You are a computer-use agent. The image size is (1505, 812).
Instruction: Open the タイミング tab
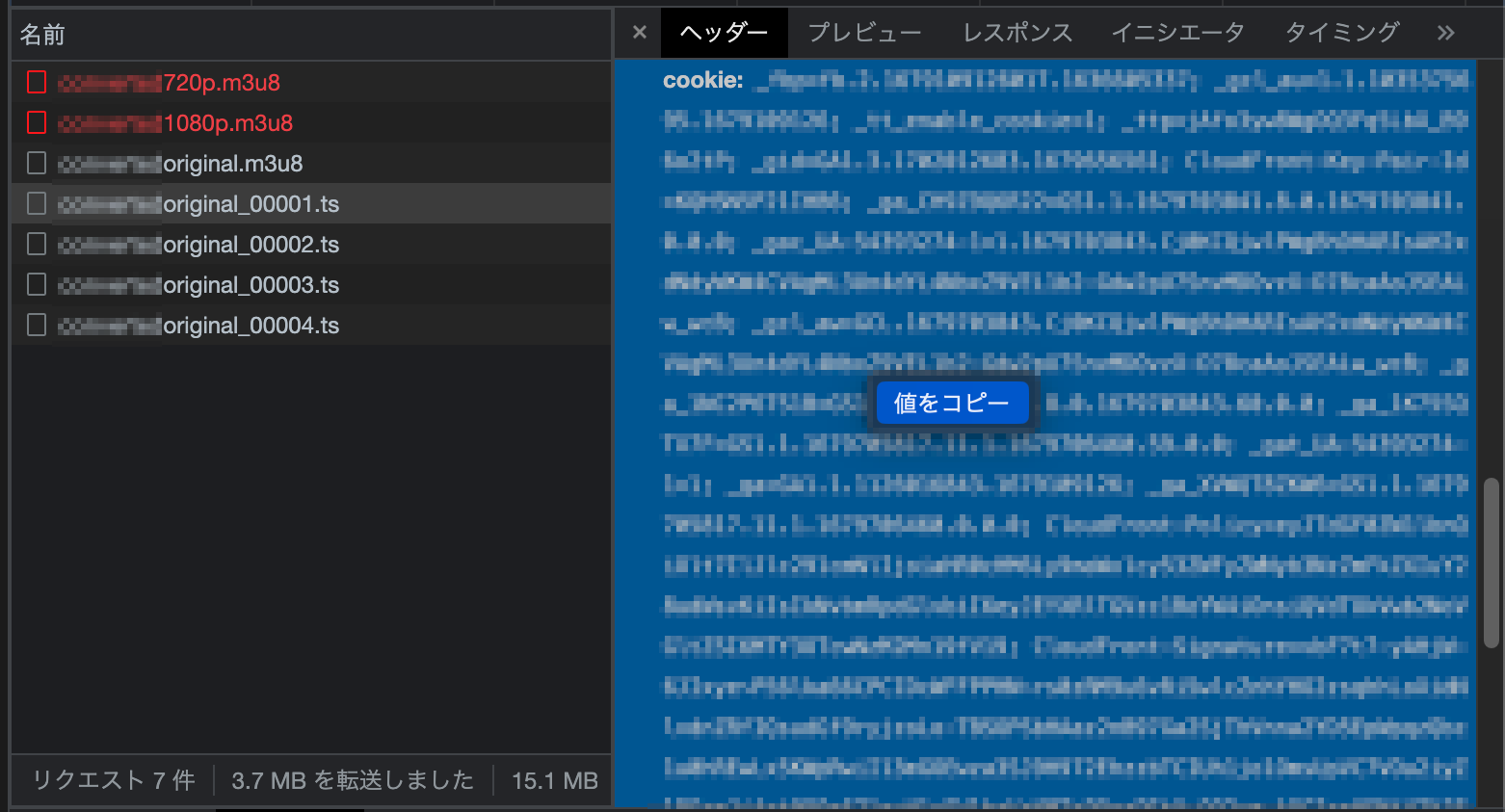(x=1341, y=33)
